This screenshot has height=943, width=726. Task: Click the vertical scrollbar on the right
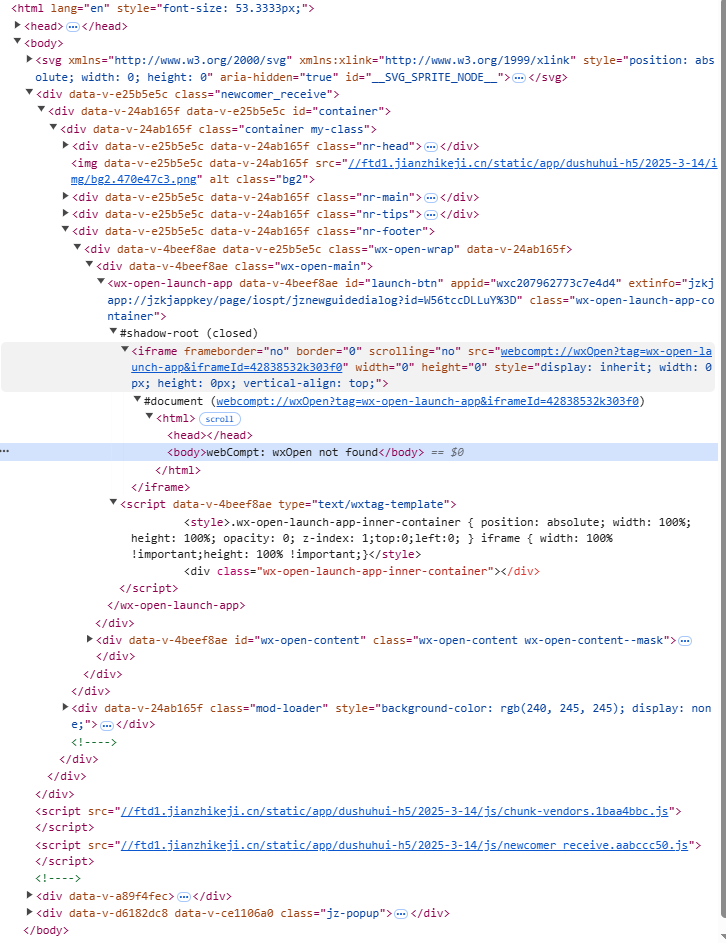tap(723, 457)
